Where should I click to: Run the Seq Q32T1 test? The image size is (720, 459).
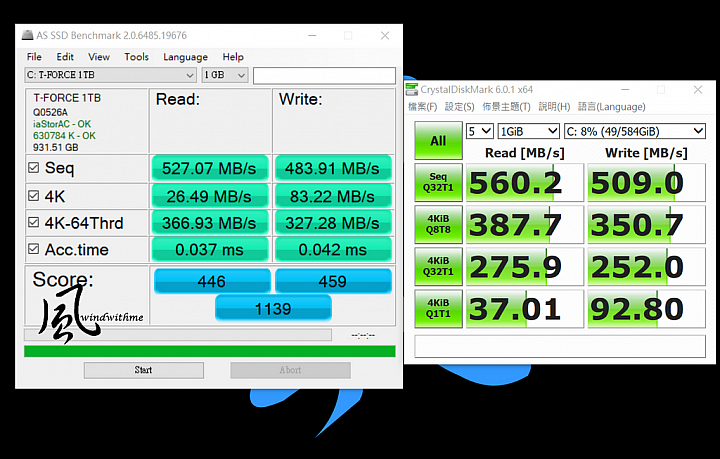click(x=438, y=182)
